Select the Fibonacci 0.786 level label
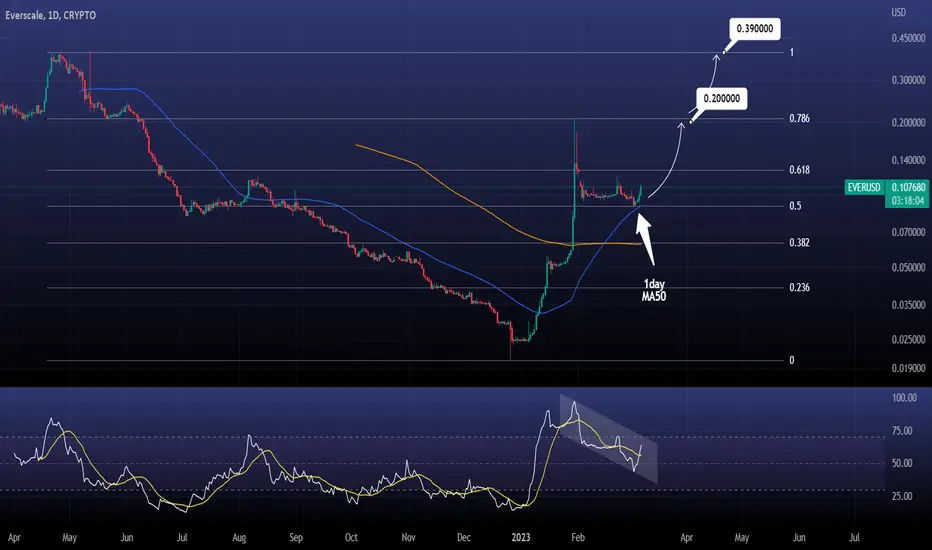Viewport: 932px width, 550px height. click(799, 118)
